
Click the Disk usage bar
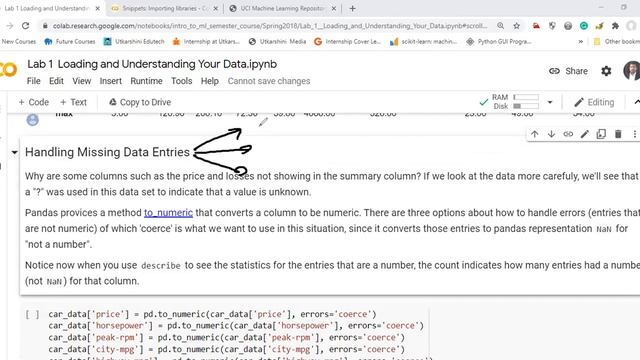[x=526, y=106]
